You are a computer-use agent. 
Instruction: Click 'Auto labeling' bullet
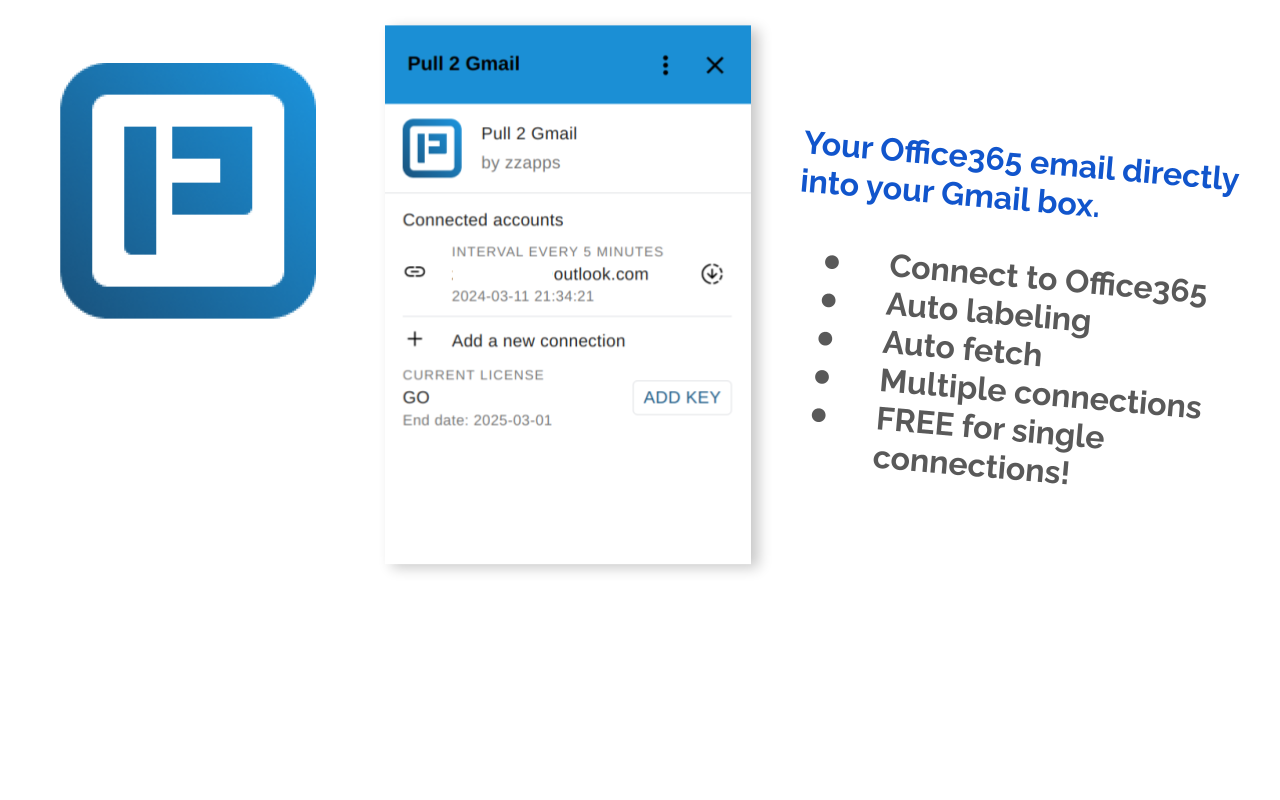click(x=987, y=313)
